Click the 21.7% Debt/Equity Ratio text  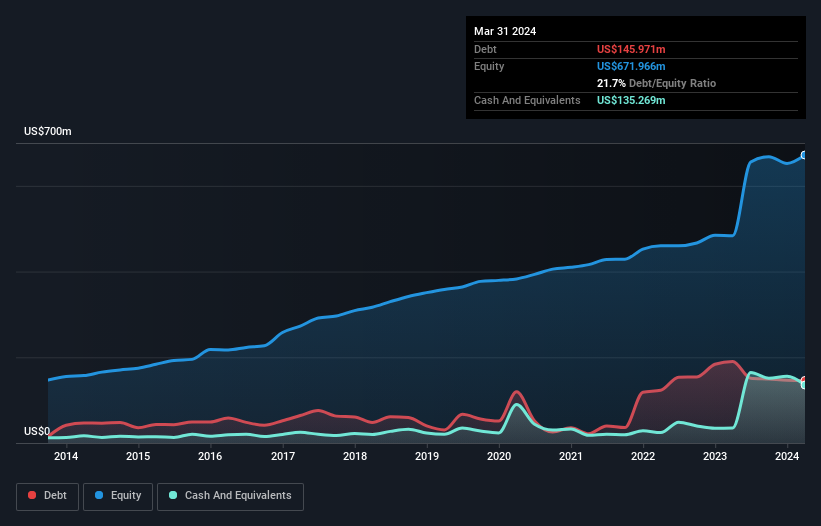pos(656,83)
